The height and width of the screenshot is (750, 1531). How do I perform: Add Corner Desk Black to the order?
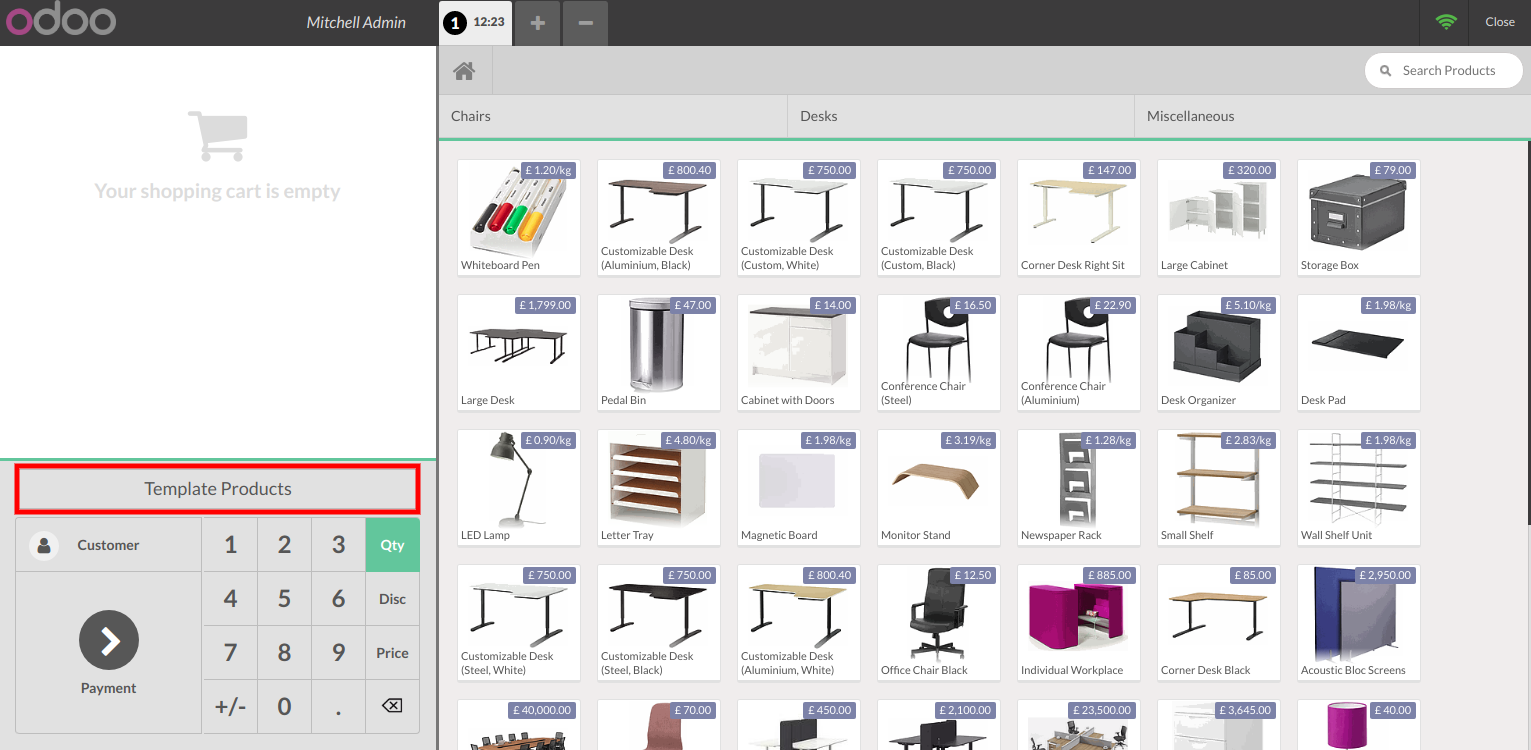point(1219,622)
